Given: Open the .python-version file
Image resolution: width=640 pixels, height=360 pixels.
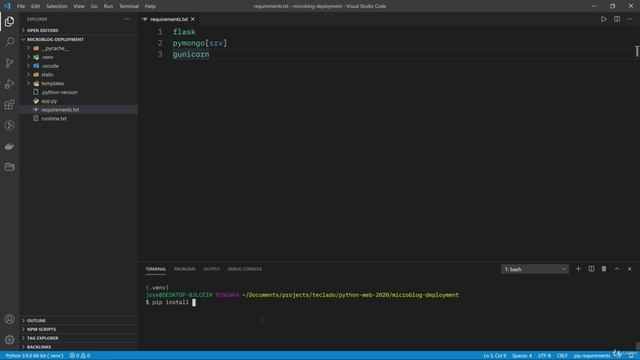Looking at the screenshot, I should pyautogui.click(x=78, y=92).
